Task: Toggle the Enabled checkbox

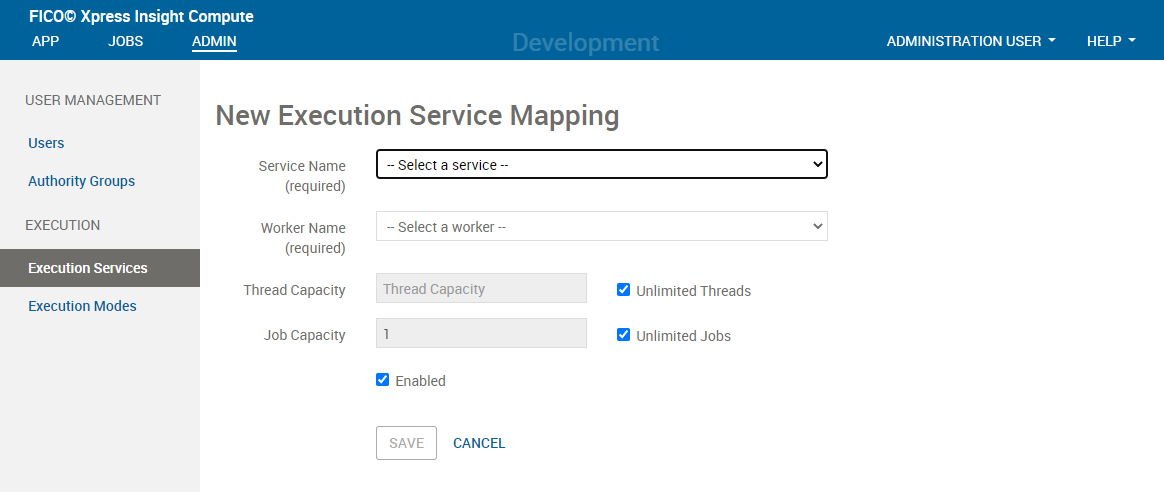Action: coord(382,380)
